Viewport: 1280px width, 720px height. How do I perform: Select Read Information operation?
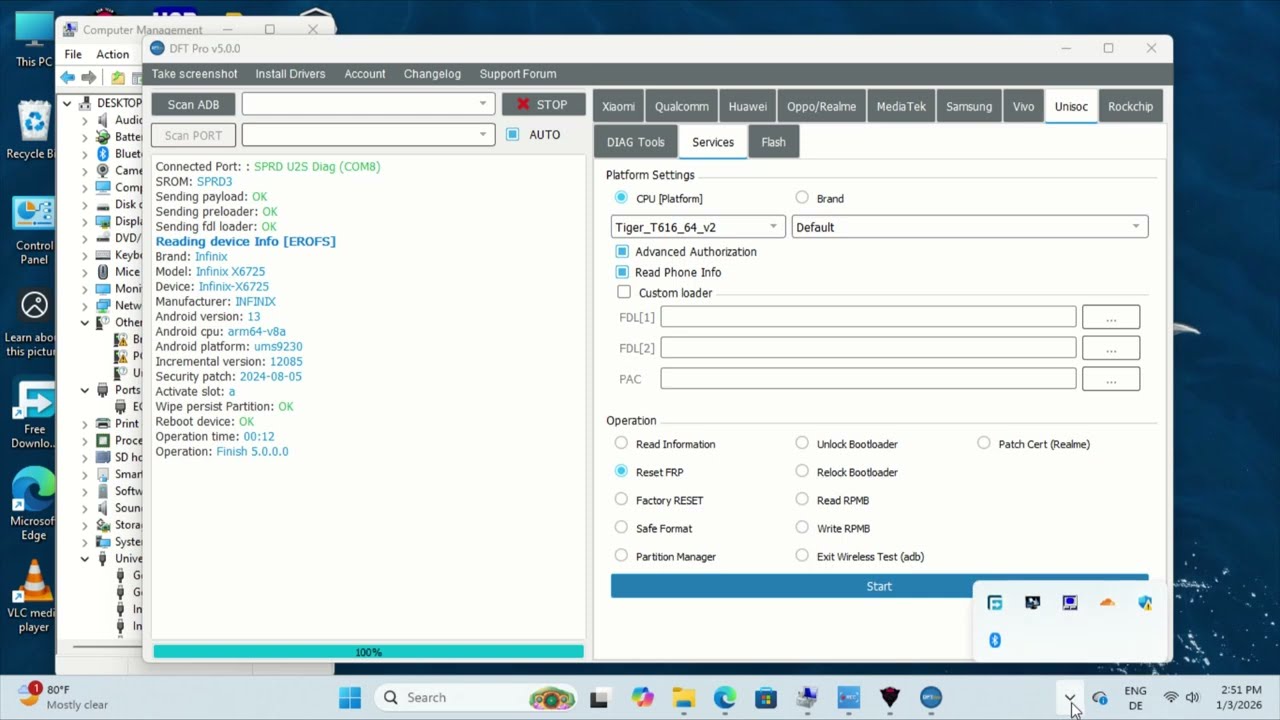pyautogui.click(x=622, y=443)
